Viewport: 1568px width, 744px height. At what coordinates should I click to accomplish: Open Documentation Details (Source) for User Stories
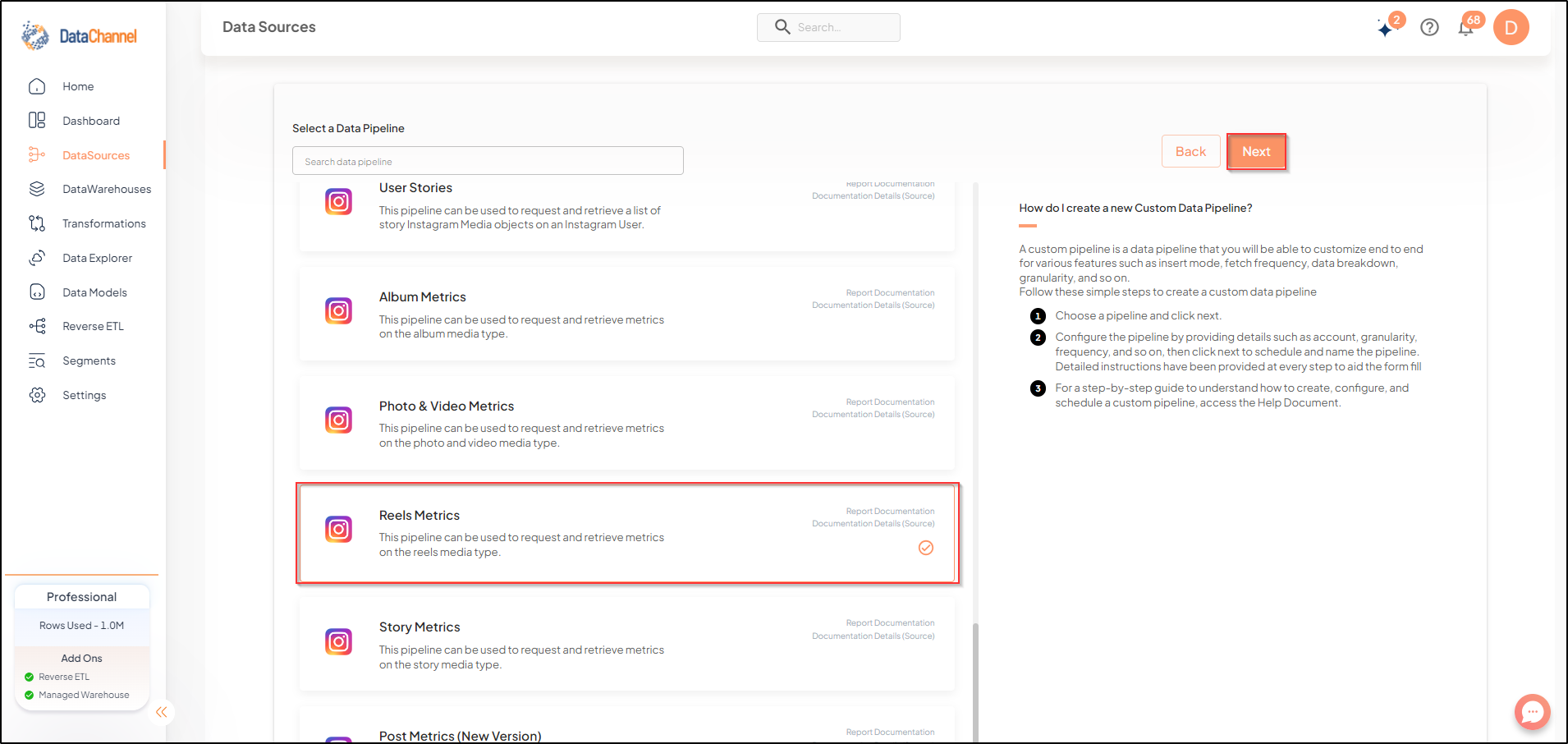point(873,195)
